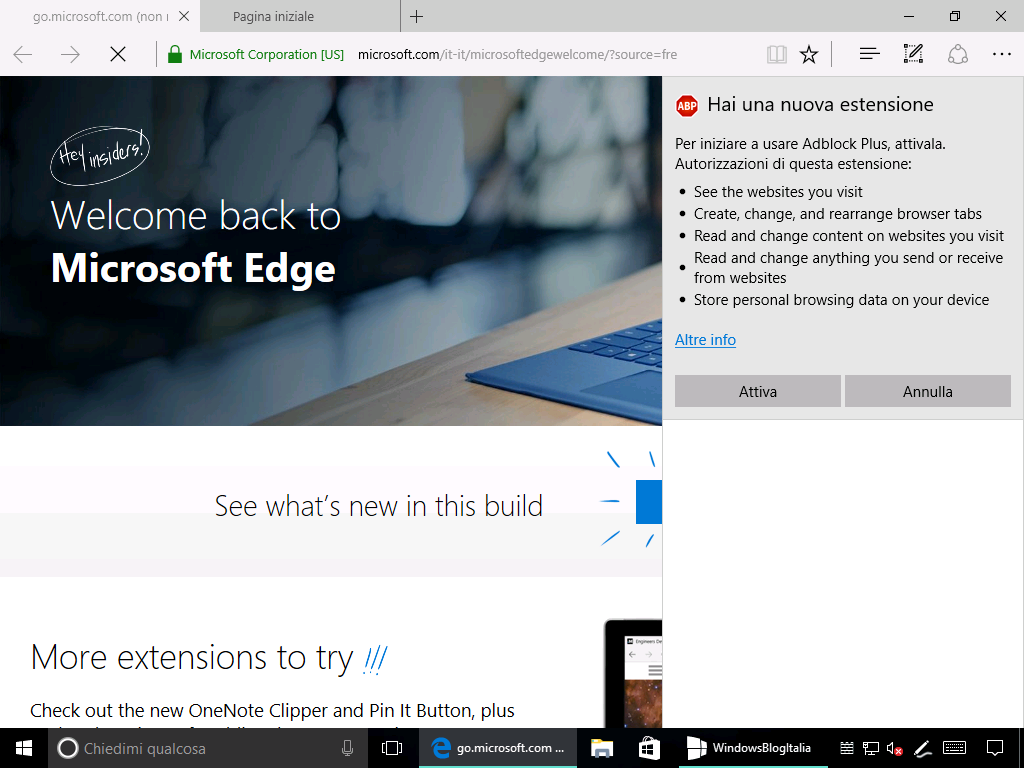Click the Welcome back to Microsoft Edge heading
This screenshot has width=1024, height=768.
click(x=195, y=242)
